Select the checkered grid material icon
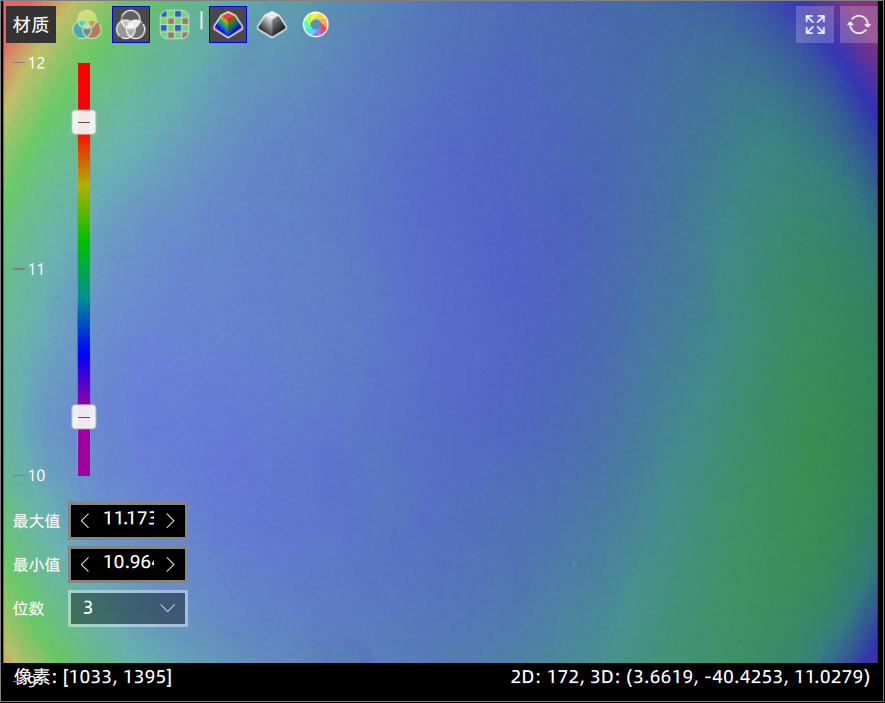 [175, 24]
